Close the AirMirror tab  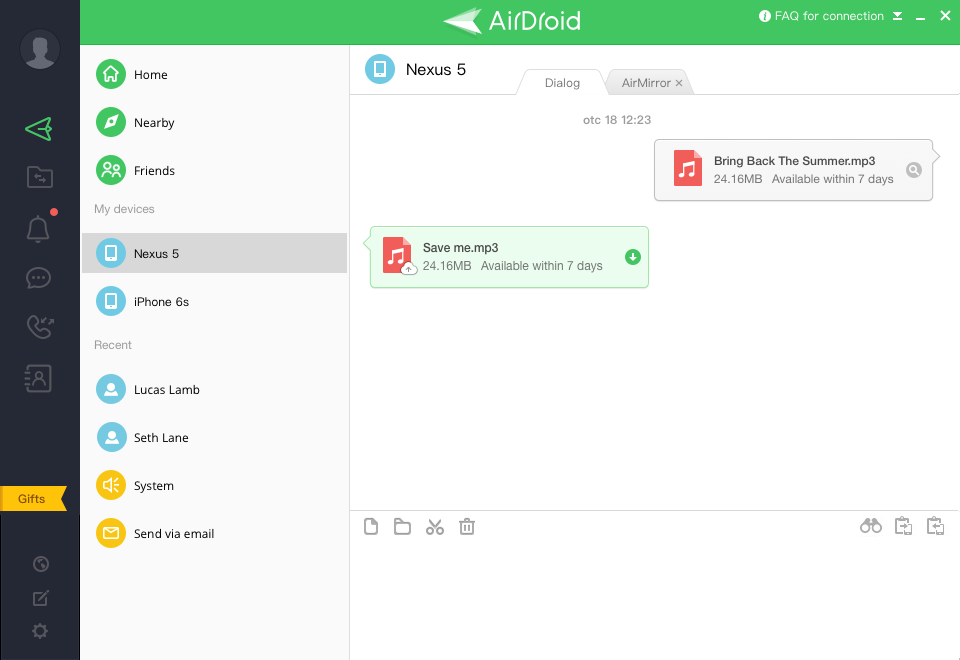[679, 83]
